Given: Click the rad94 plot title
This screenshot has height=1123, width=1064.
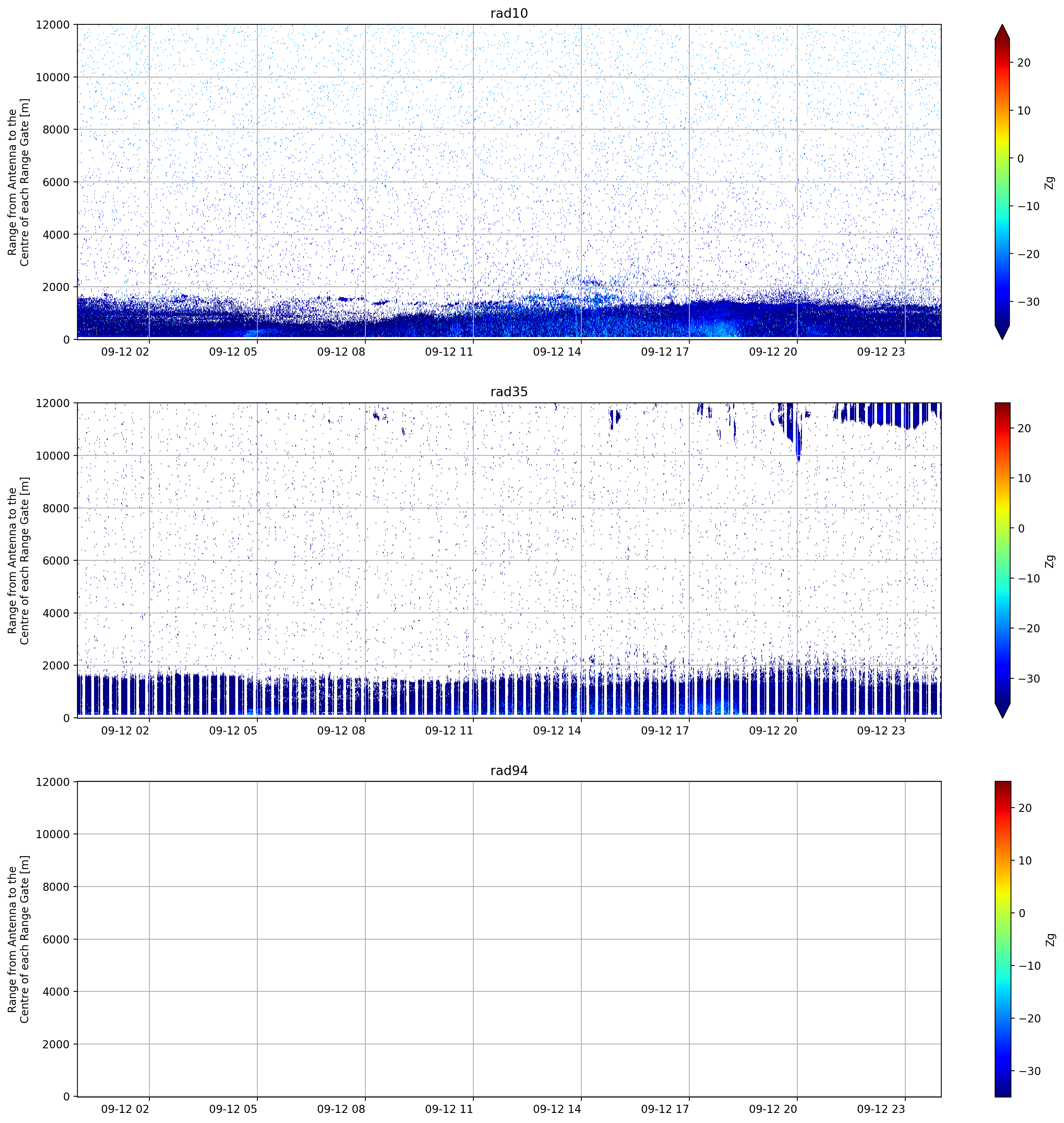Looking at the screenshot, I should [x=509, y=771].
